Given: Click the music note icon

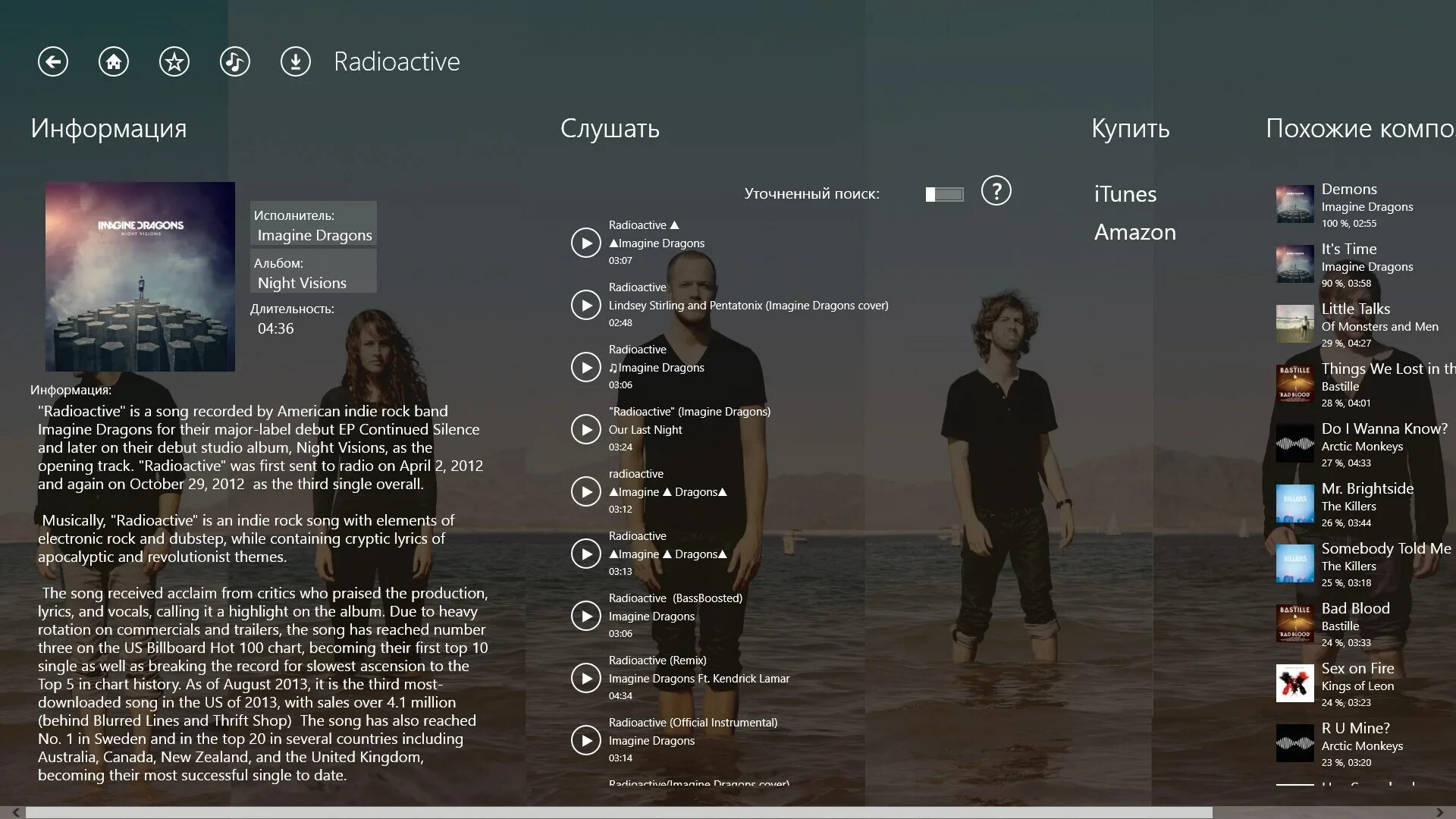Looking at the screenshot, I should (234, 61).
